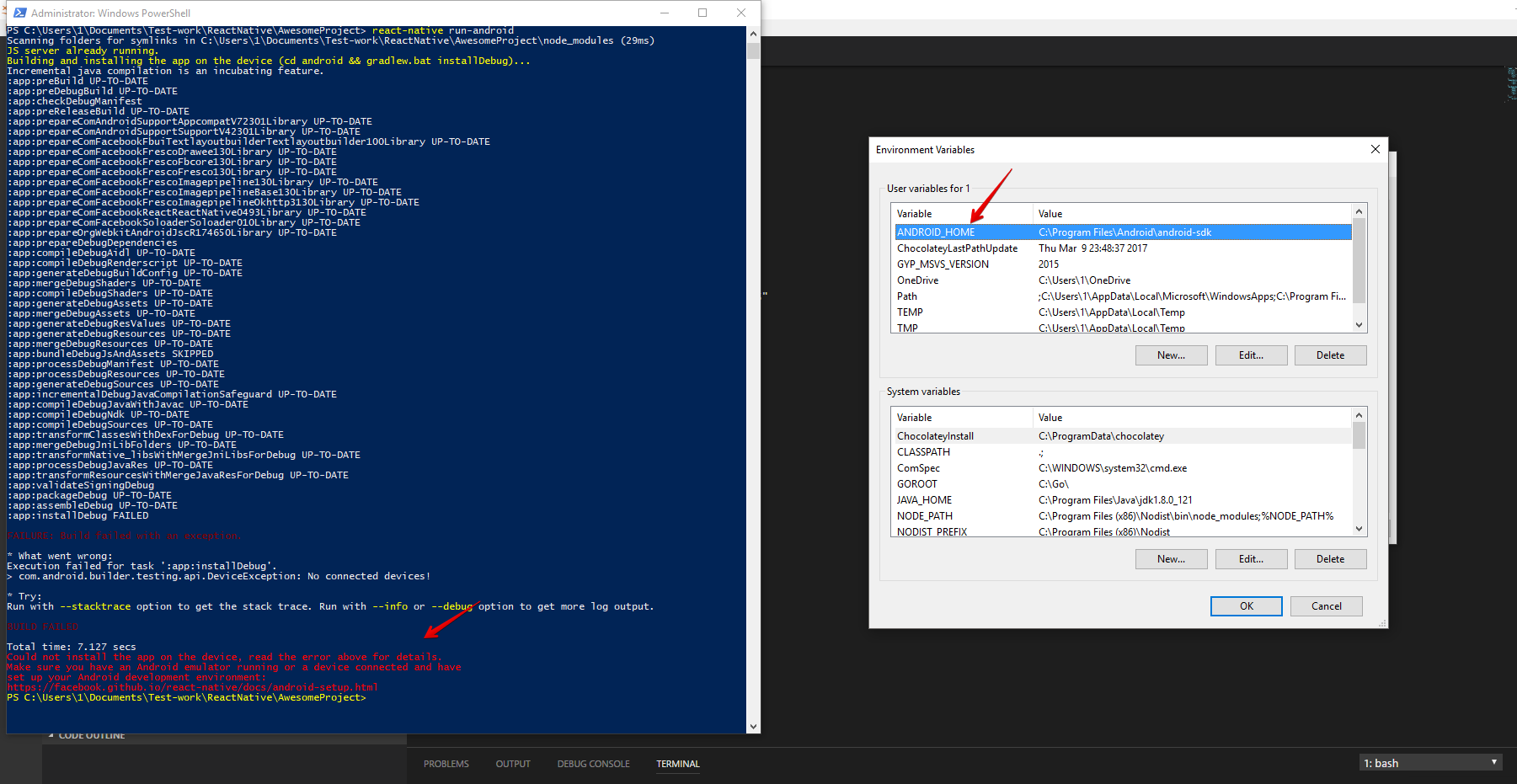
Task: Select the ChocolateyLastPathUpdate variable row
Action: pos(1123,248)
